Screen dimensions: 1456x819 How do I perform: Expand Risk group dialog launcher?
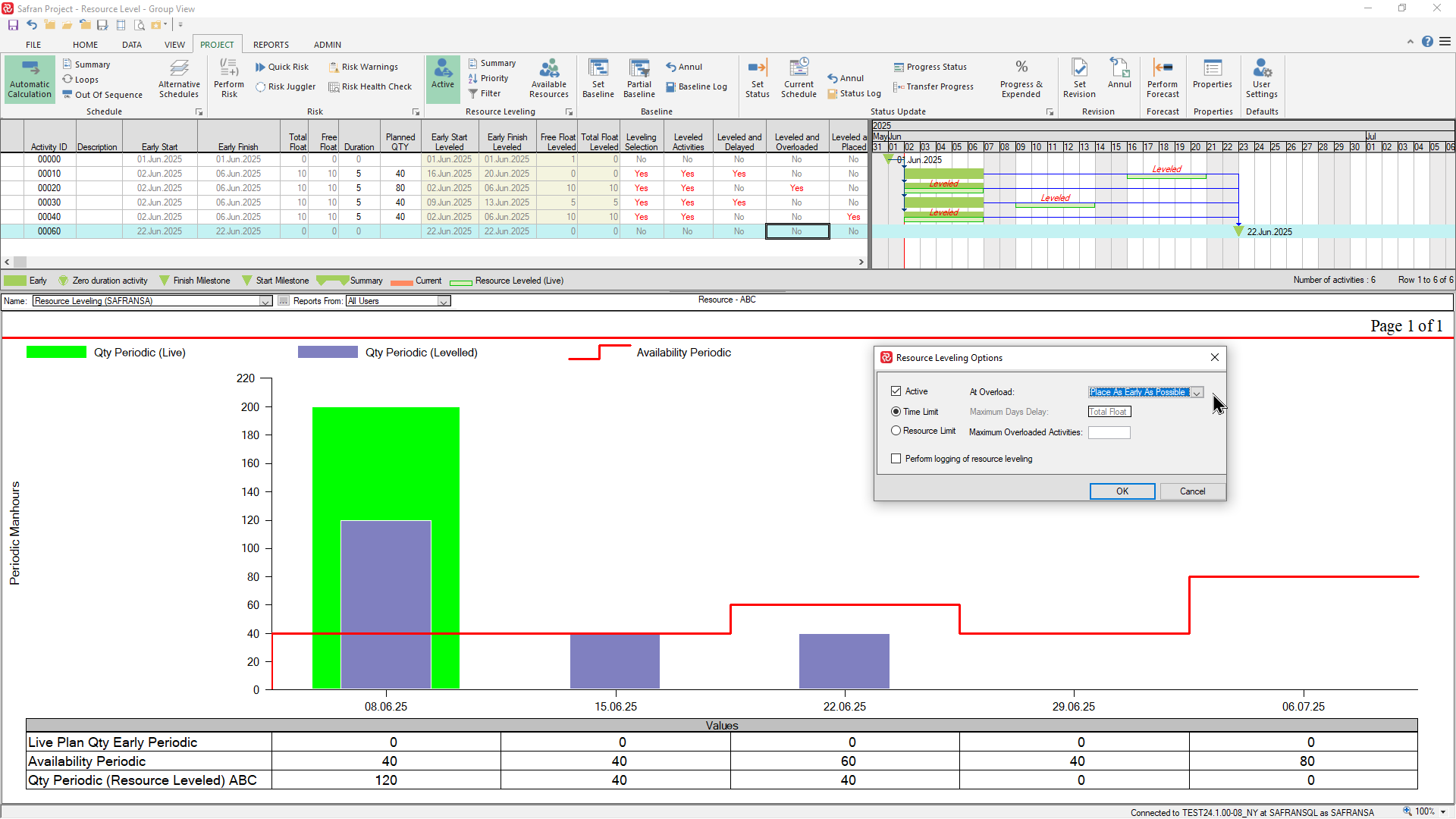tap(416, 112)
